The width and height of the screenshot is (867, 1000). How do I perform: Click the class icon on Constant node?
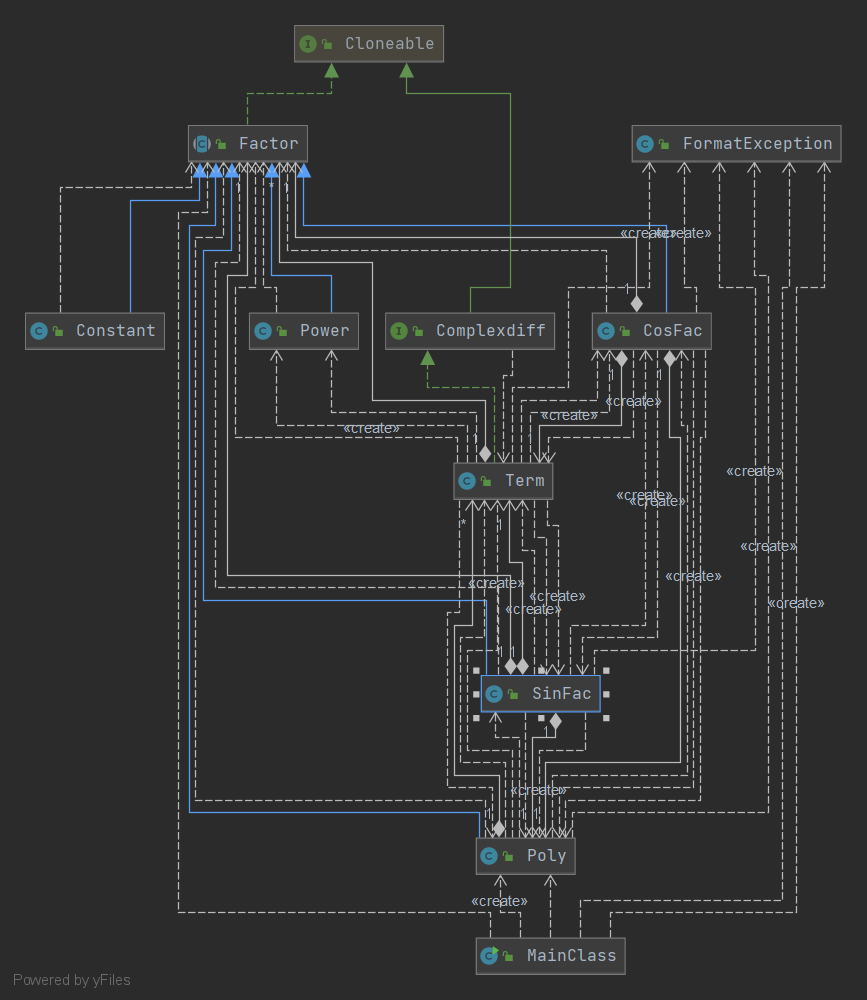pos(39,331)
